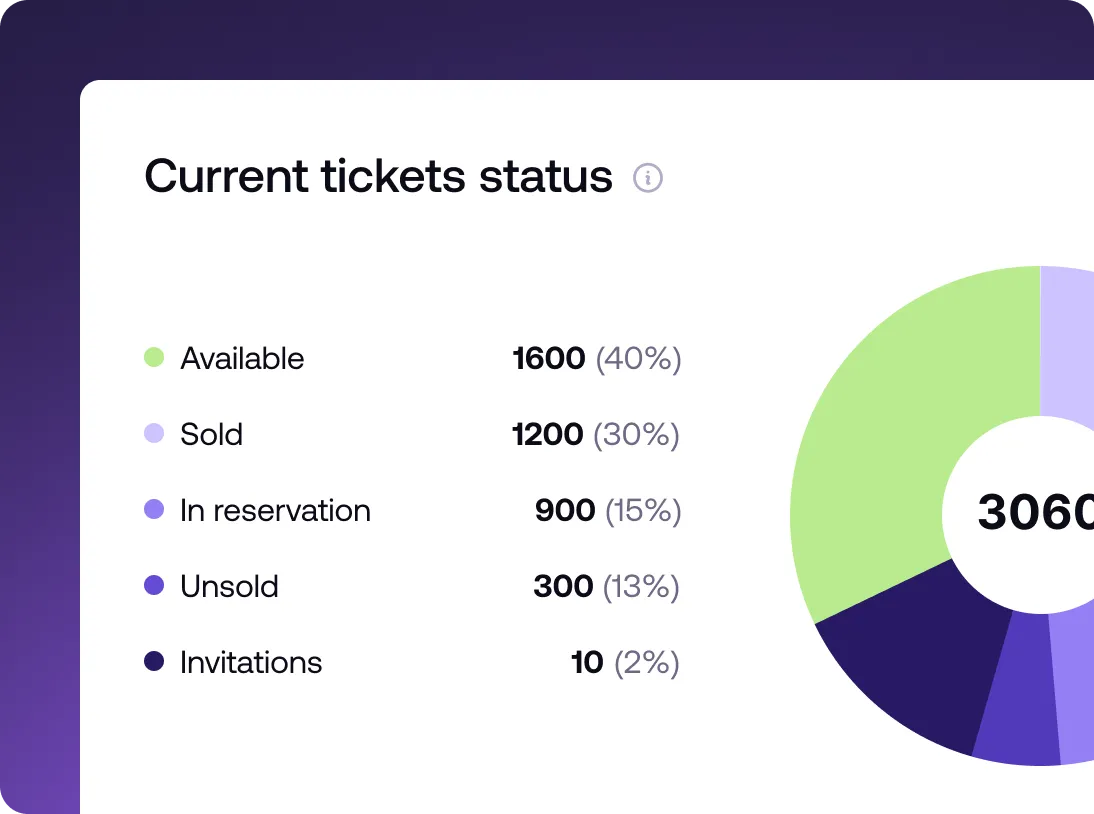Toggle the Sold series in the legend
The image size is (1094, 814).
point(211,434)
